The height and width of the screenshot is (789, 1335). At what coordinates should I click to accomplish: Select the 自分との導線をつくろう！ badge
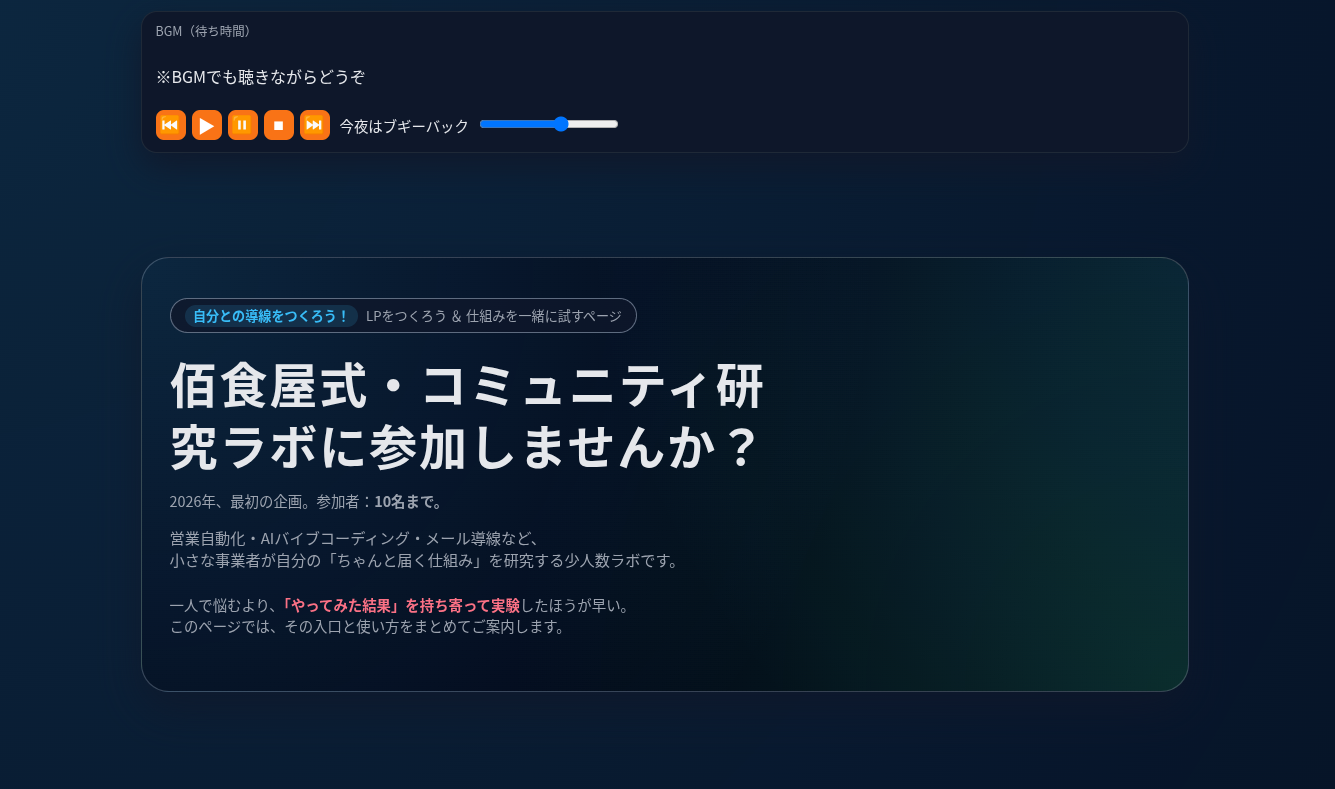(x=271, y=316)
